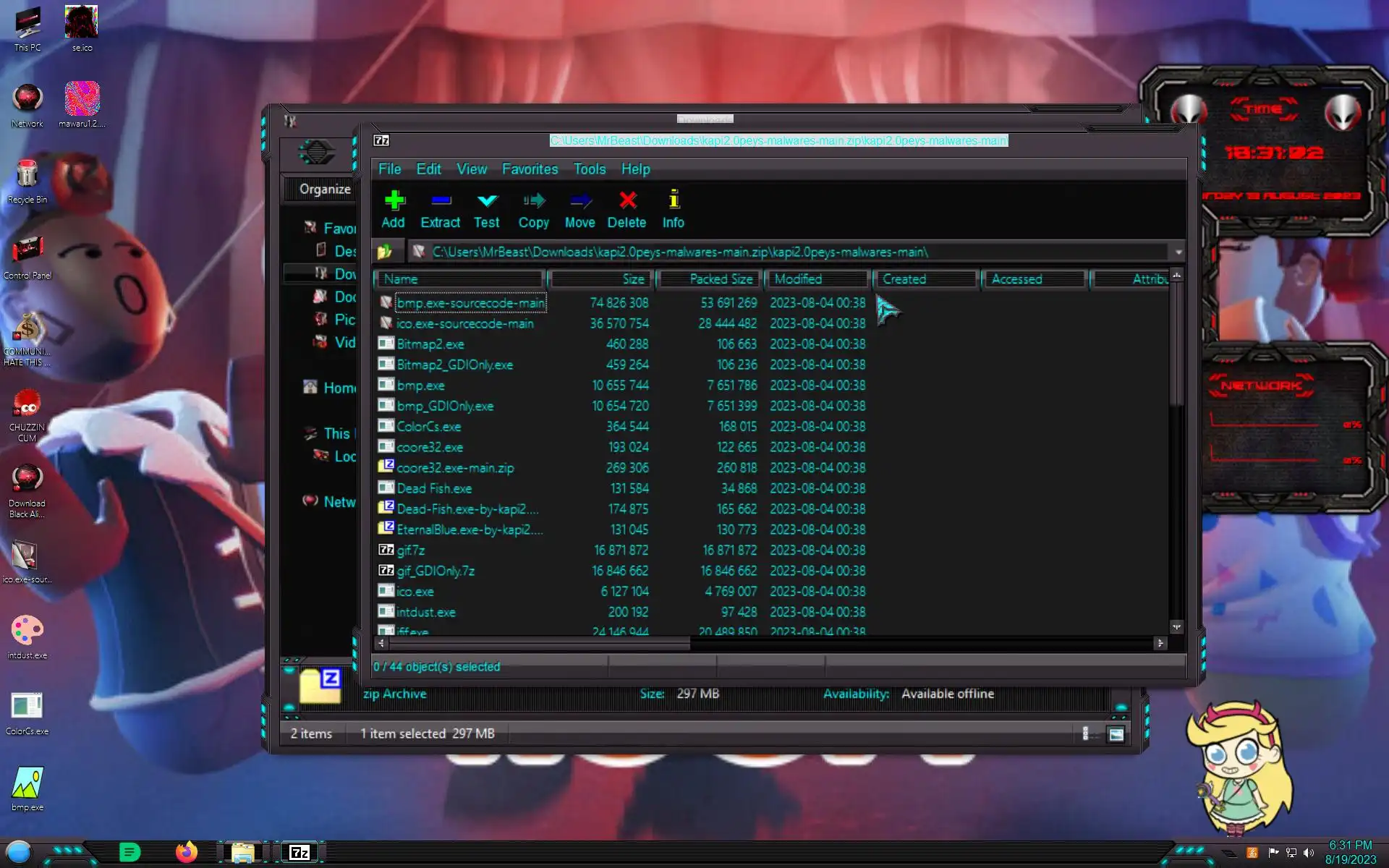
Task: Sort file list by Name column
Action: pyautogui.click(x=460, y=279)
